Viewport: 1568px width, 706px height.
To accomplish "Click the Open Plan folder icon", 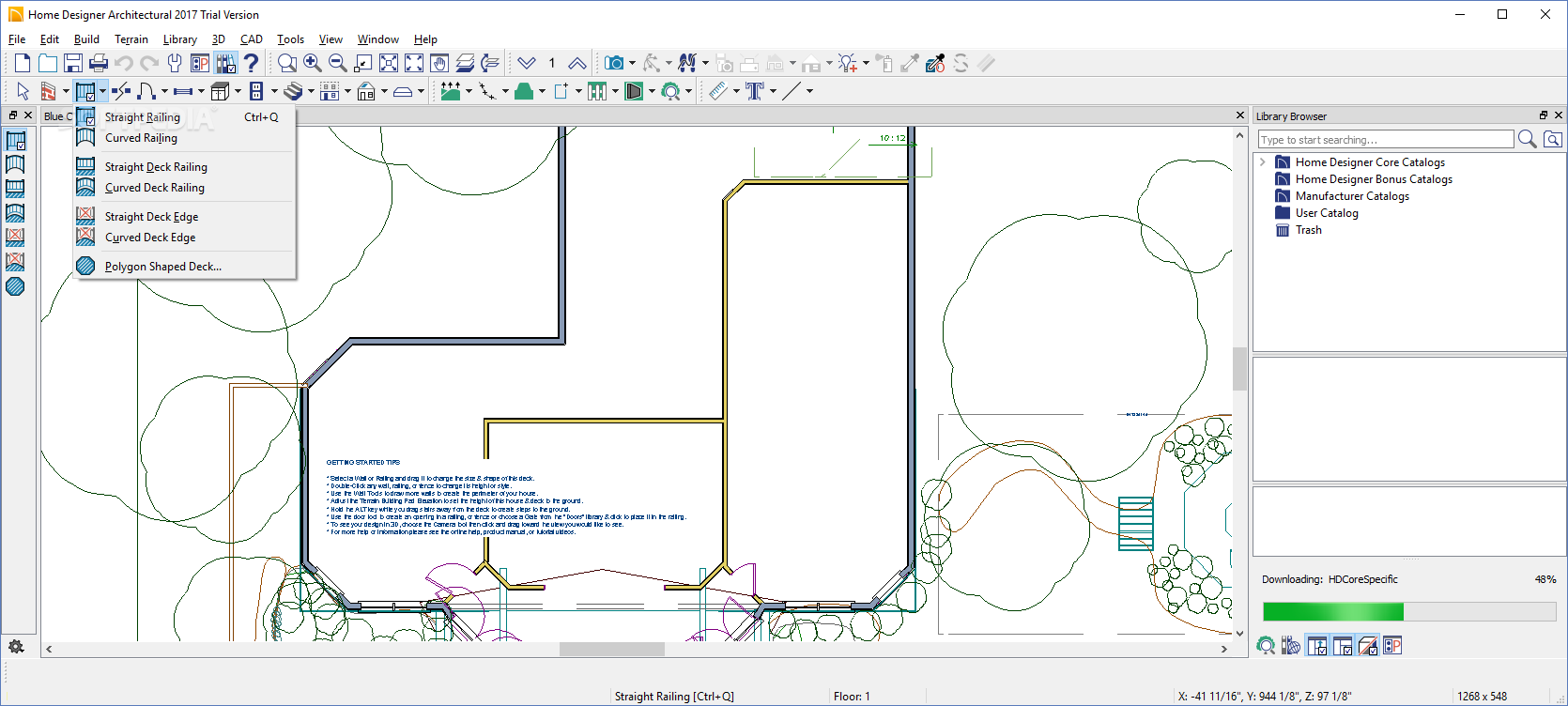I will click(x=48, y=63).
